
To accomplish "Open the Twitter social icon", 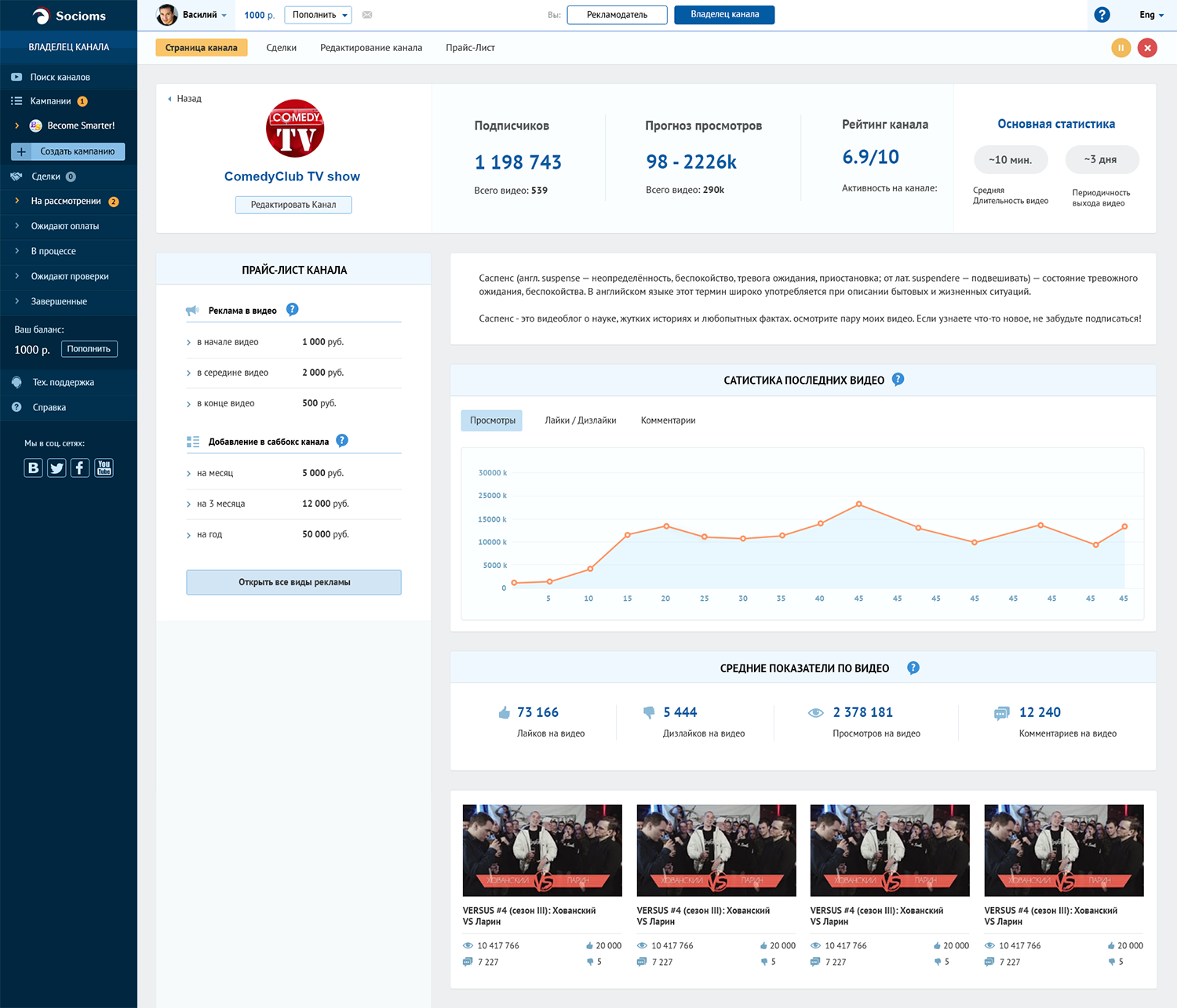I will point(56,468).
